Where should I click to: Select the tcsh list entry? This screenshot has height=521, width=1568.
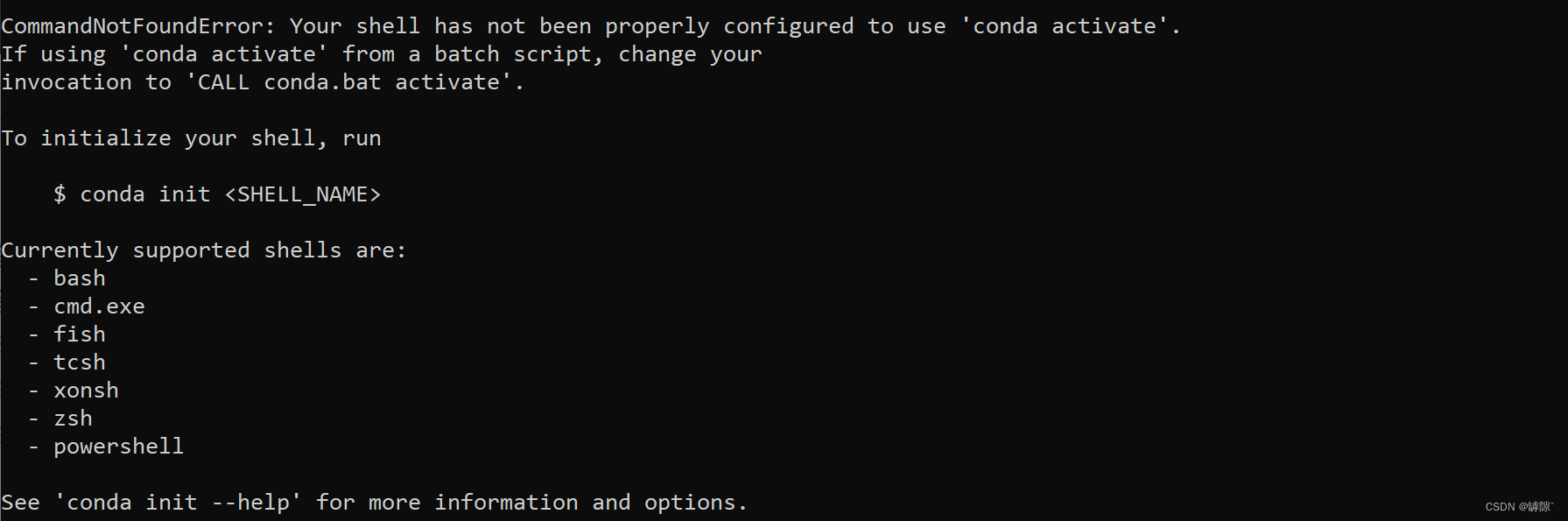click(80, 363)
